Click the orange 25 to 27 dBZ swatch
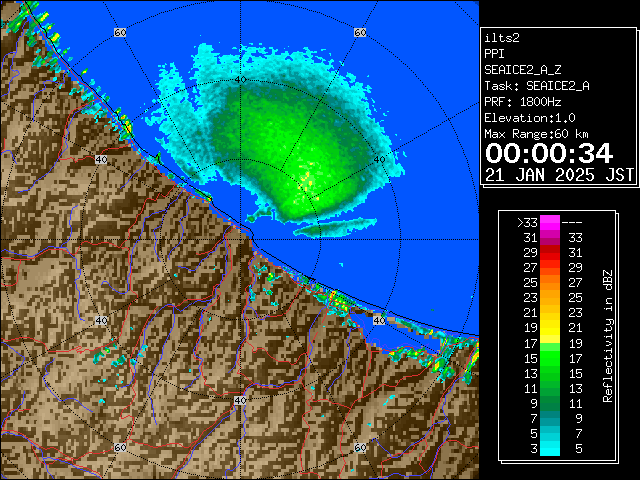This screenshot has width=640, height=480. tap(550, 283)
